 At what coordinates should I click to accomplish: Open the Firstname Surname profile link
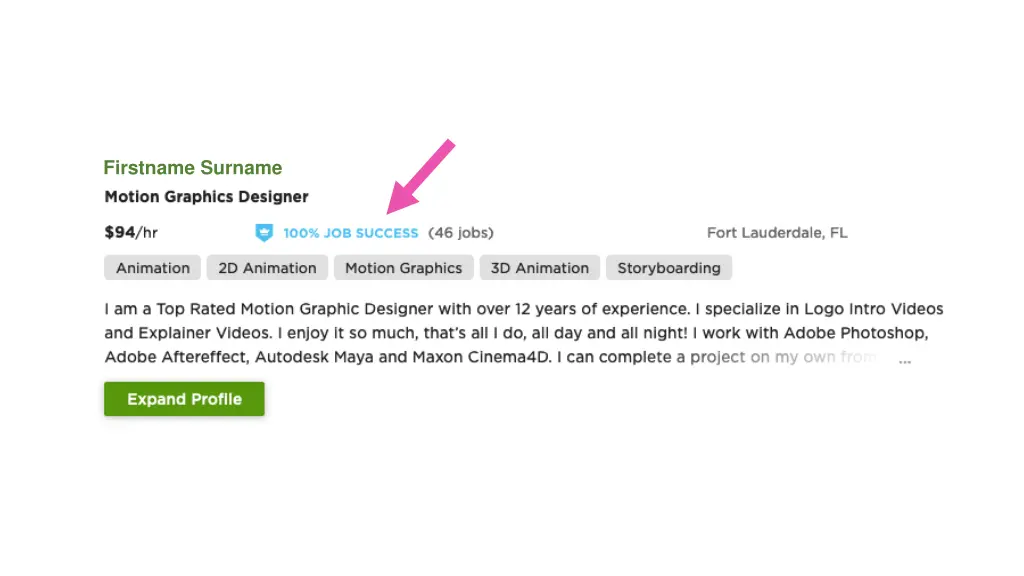click(193, 168)
